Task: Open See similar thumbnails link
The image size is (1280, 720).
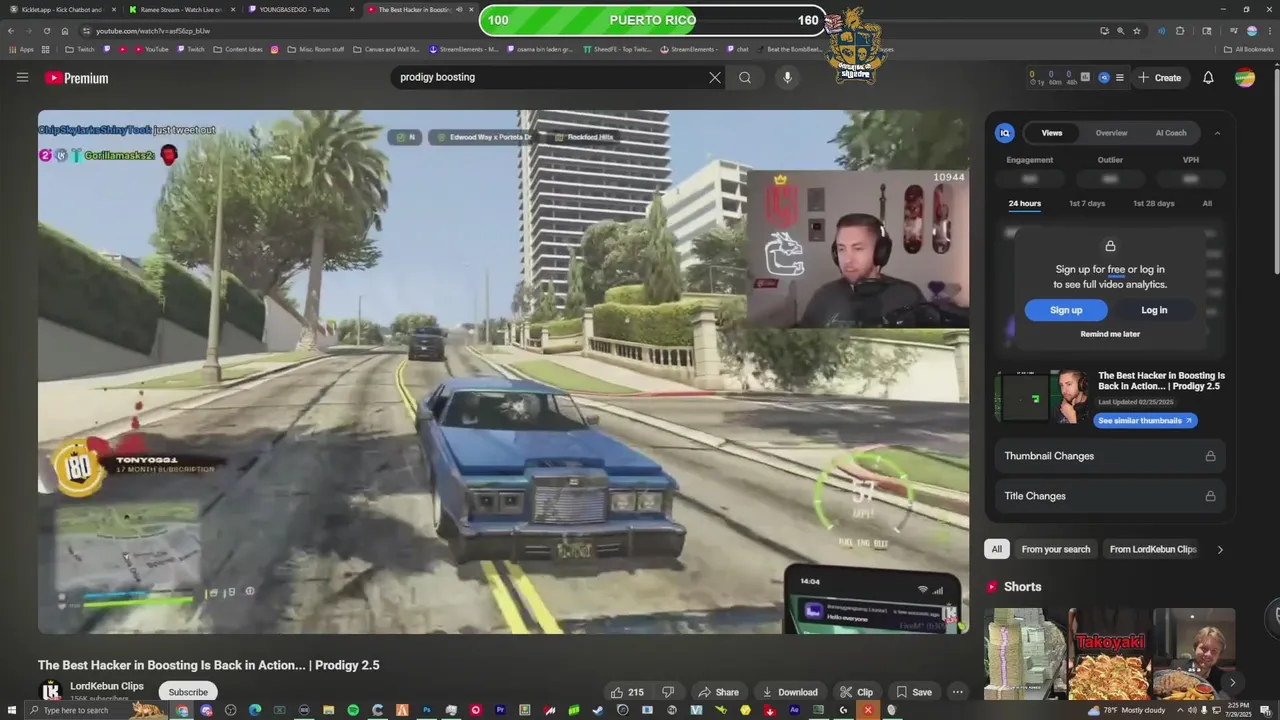Action: [1145, 421]
